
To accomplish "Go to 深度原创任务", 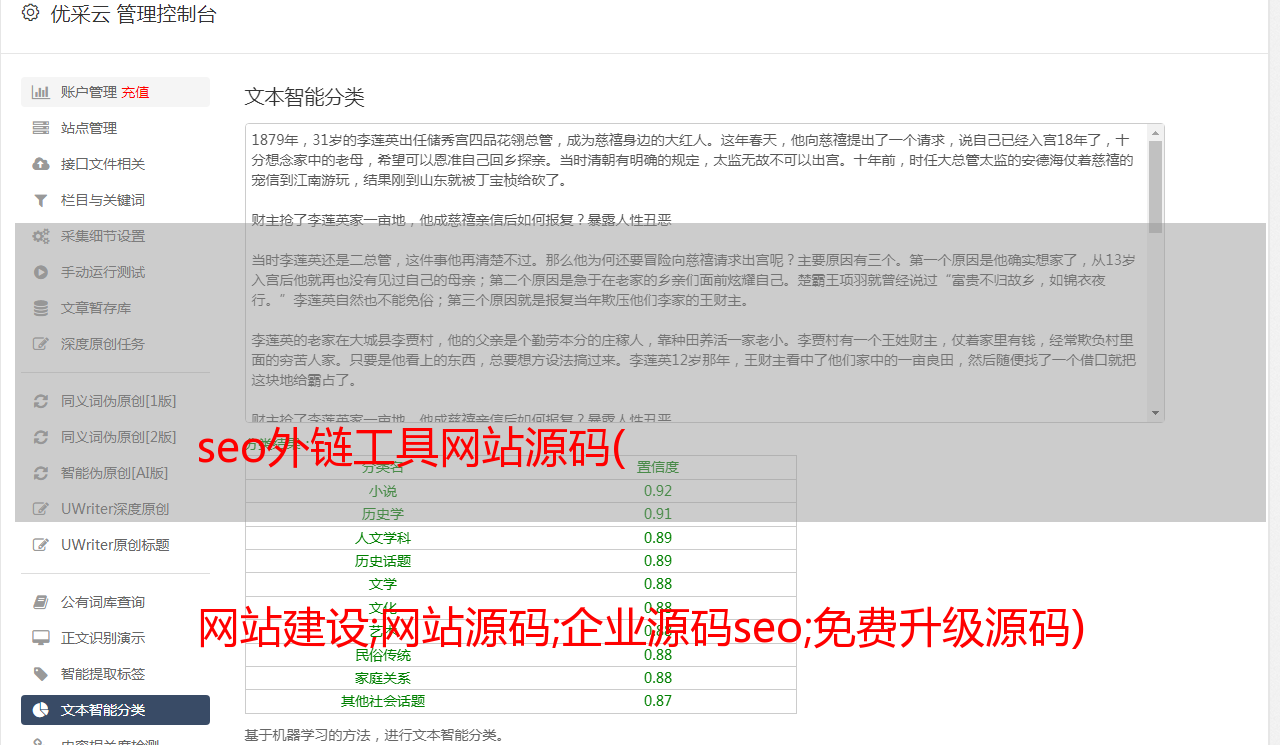I will (115, 344).
